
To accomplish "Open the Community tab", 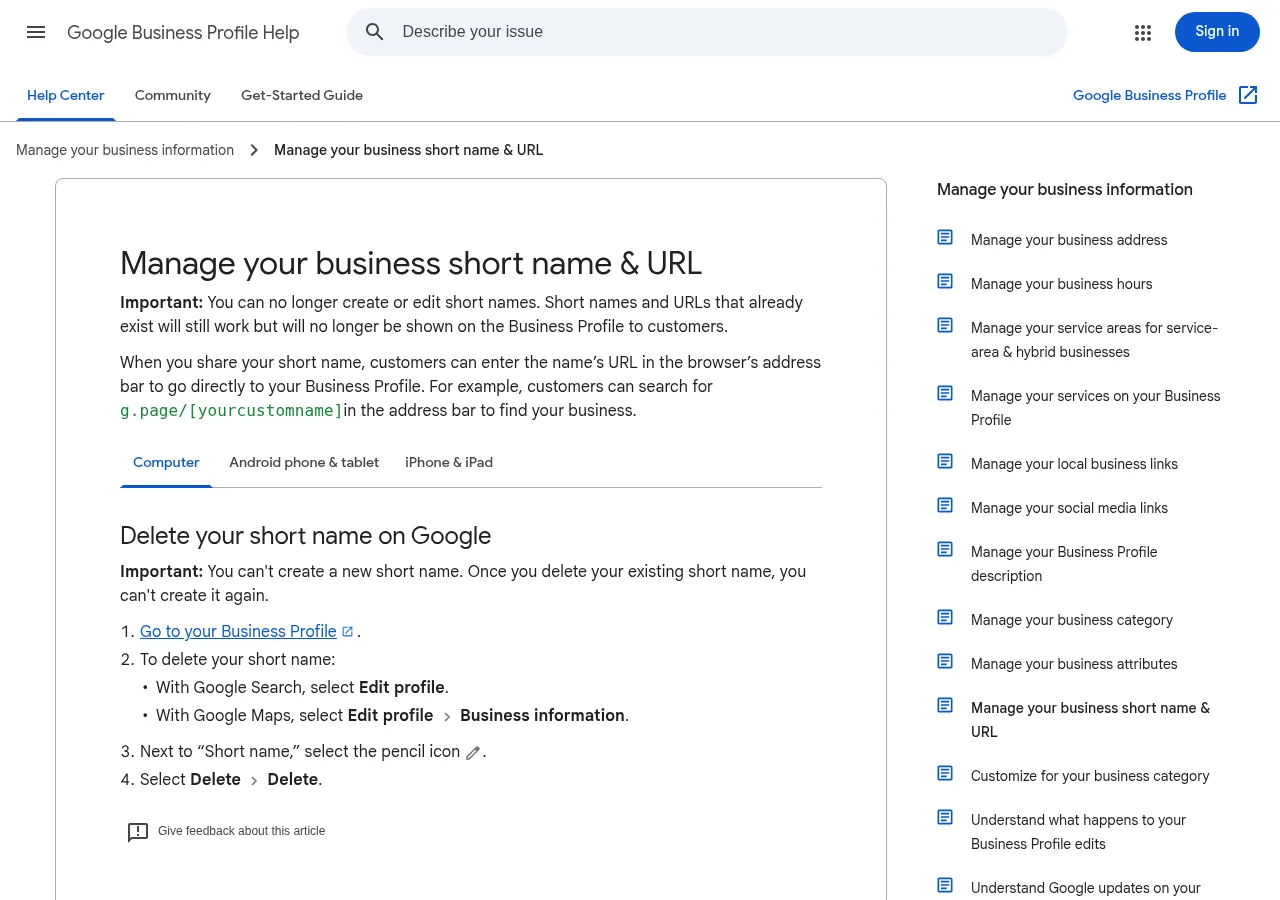I will pyautogui.click(x=173, y=95).
